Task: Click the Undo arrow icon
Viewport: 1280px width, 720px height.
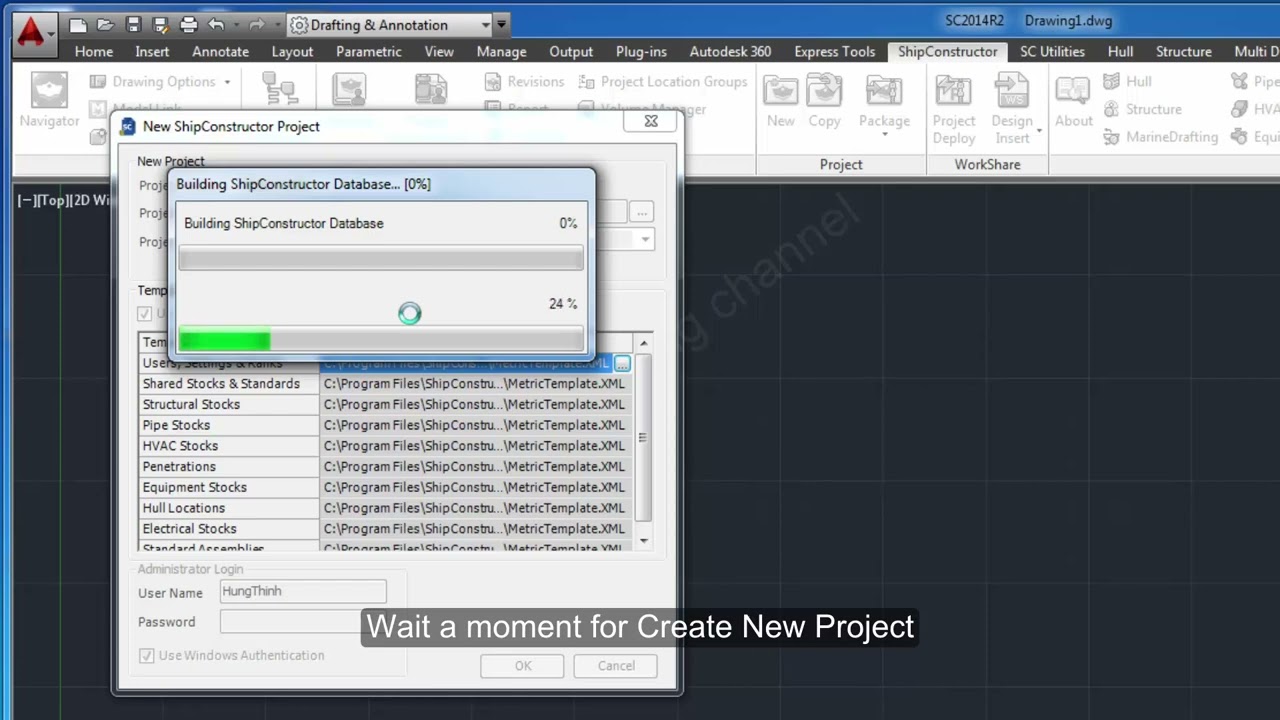Action: point(216,24)
